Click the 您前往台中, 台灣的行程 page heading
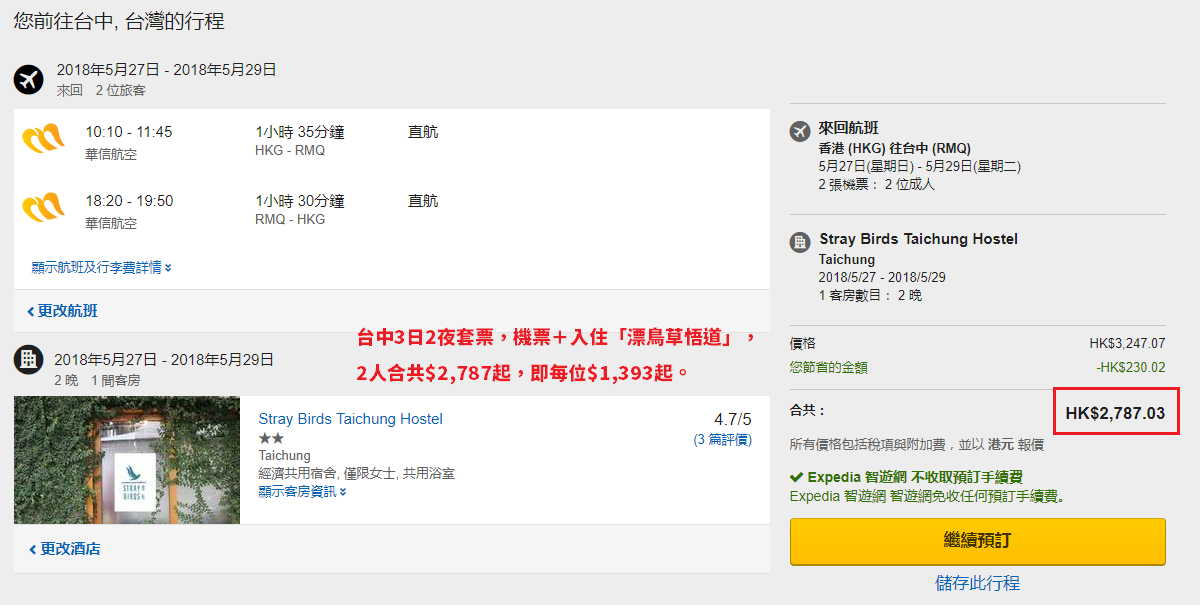 click(x=119, y=20)
